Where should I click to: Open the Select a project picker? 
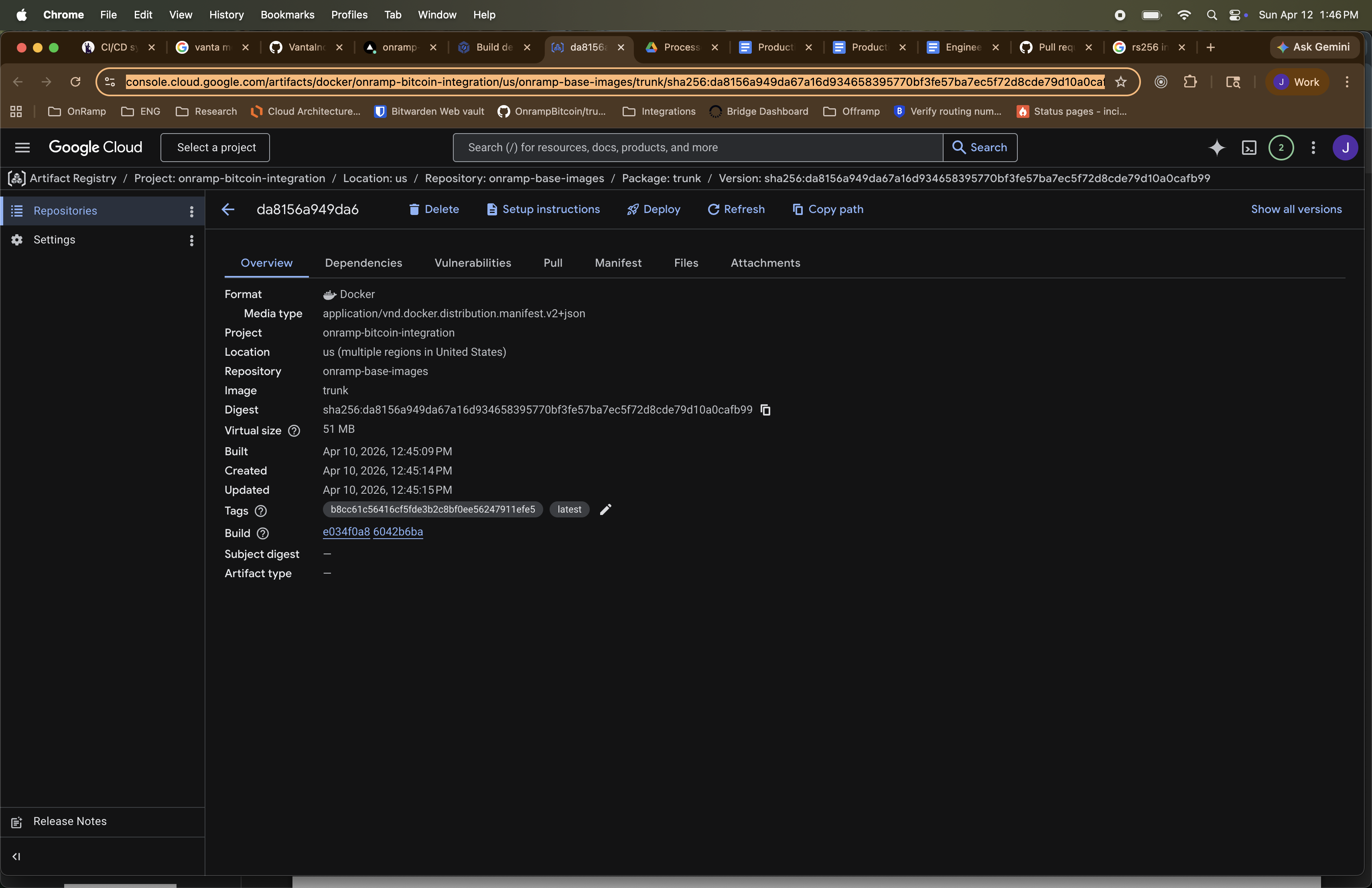(x=215, y=148)
